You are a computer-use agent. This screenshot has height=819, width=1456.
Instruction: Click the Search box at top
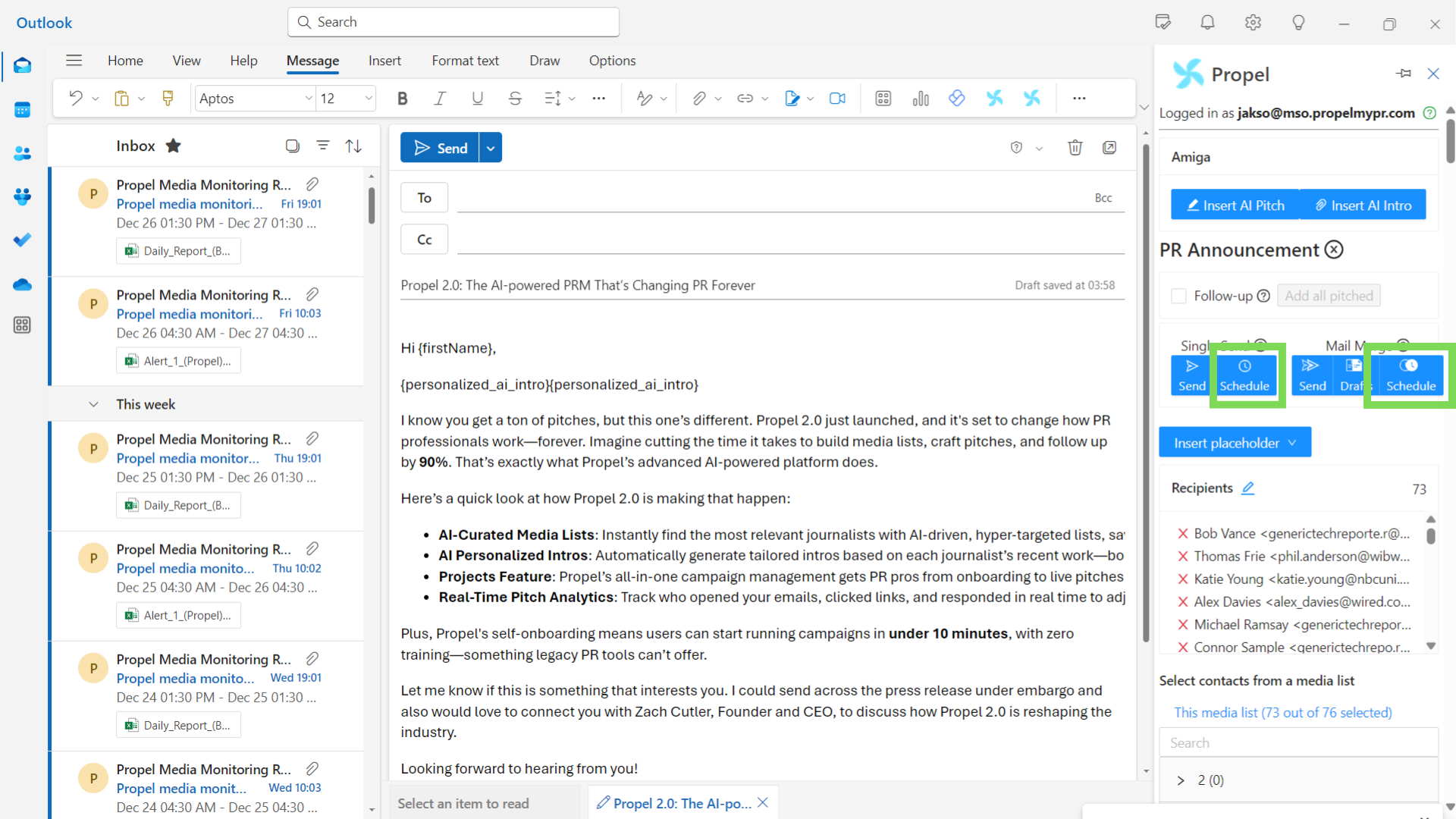[x=453, y=22]
